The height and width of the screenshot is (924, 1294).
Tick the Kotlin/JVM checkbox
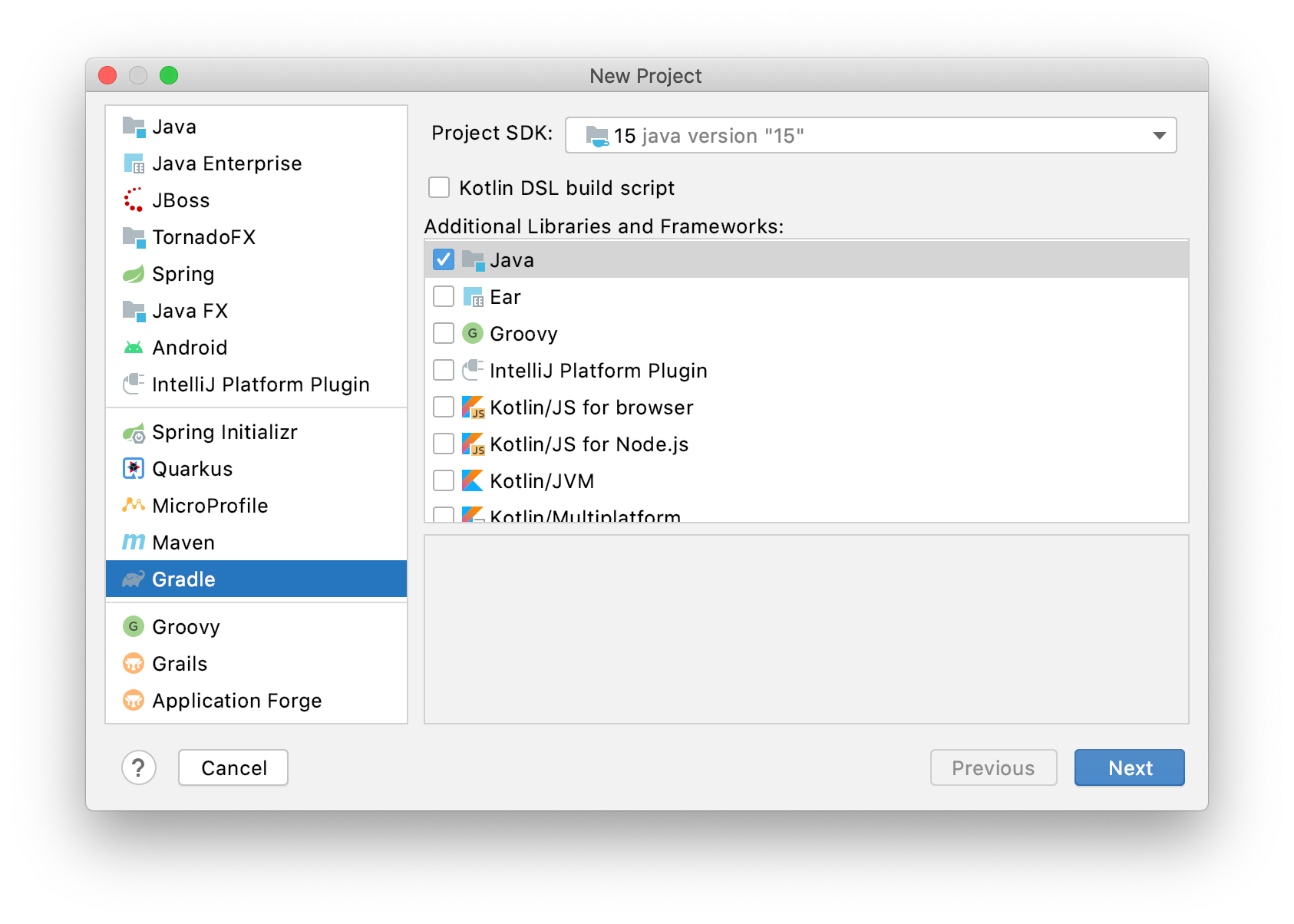444,481
